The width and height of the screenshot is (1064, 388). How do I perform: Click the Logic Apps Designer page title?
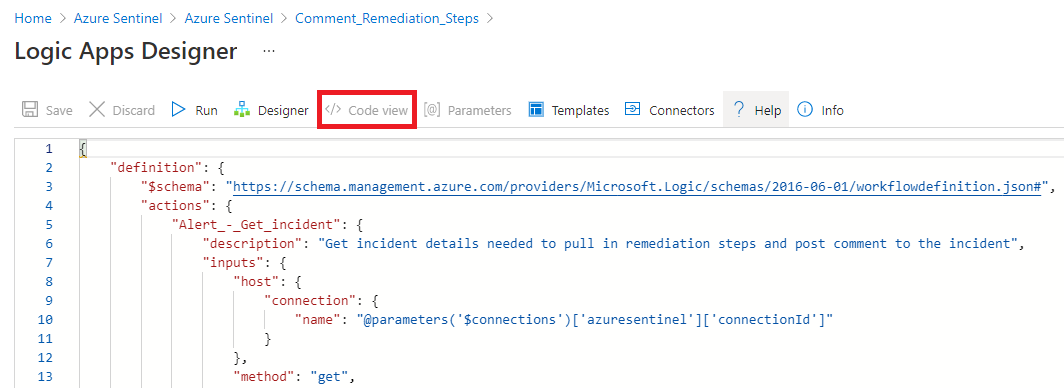[126, 52]
